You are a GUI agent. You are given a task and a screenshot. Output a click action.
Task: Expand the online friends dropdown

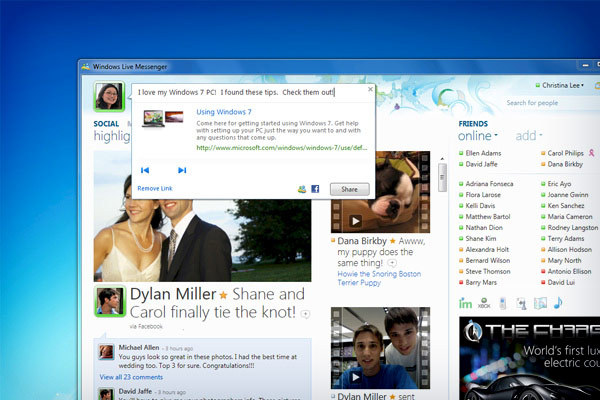coord(478,135)
